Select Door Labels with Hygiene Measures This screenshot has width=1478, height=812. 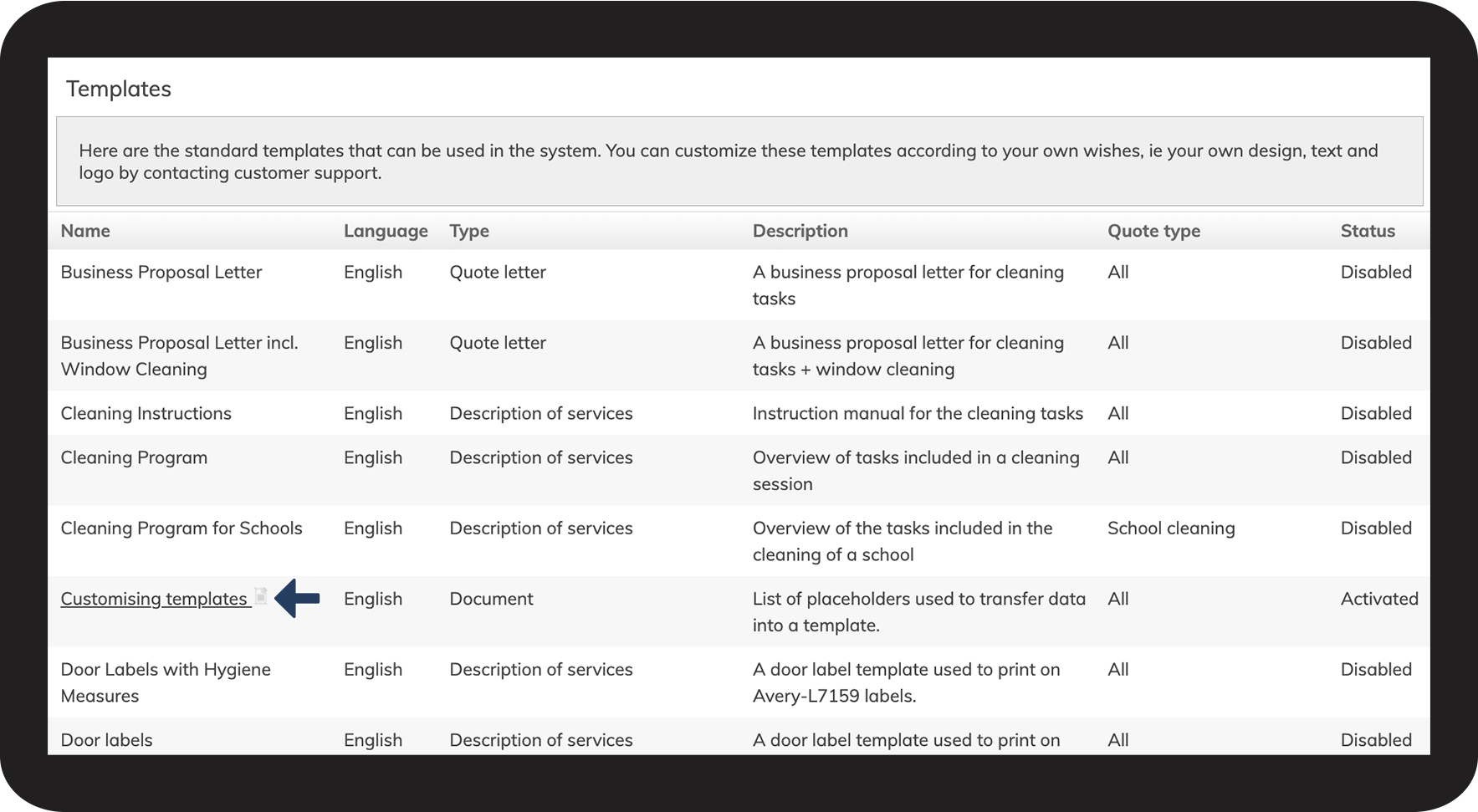[166, 682]
